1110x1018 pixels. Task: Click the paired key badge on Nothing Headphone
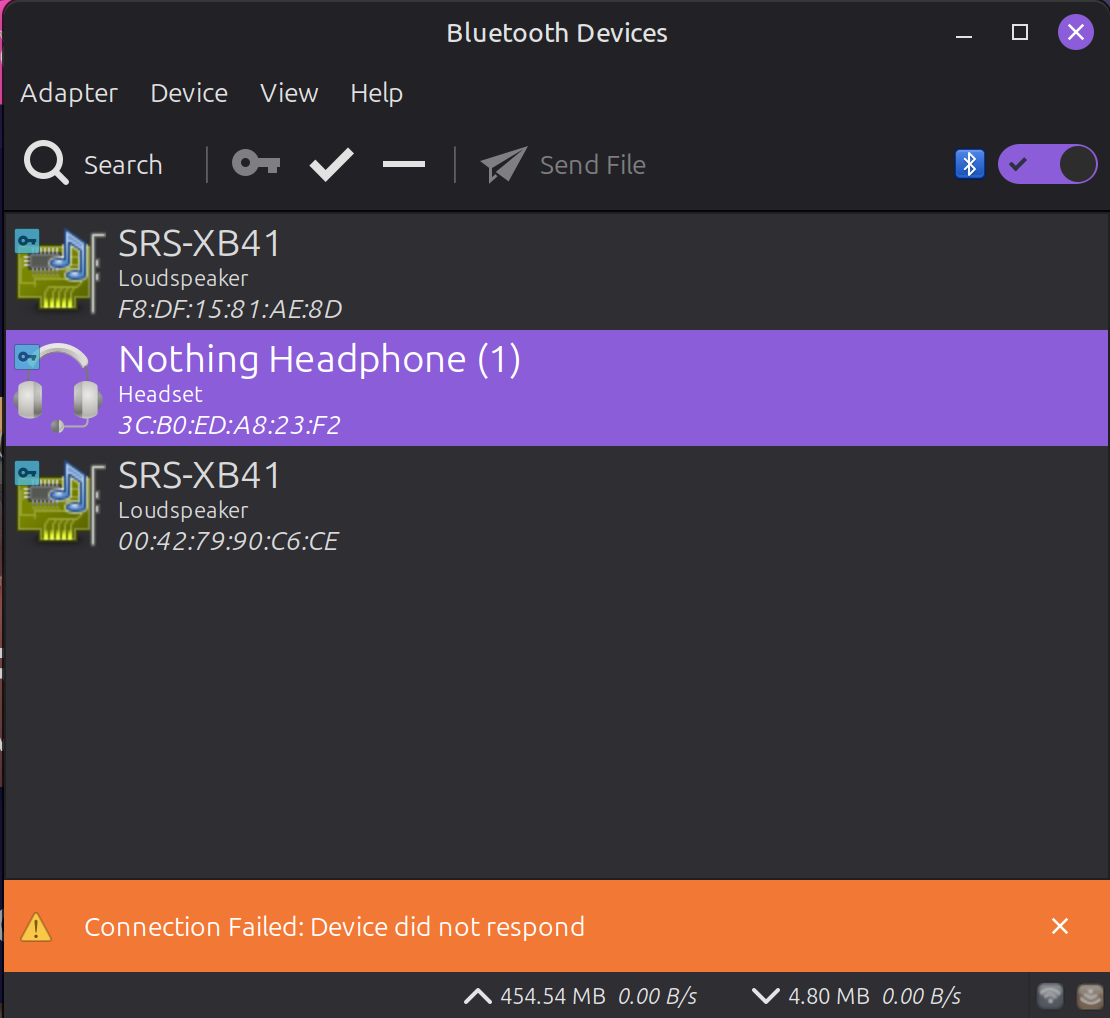28,356
